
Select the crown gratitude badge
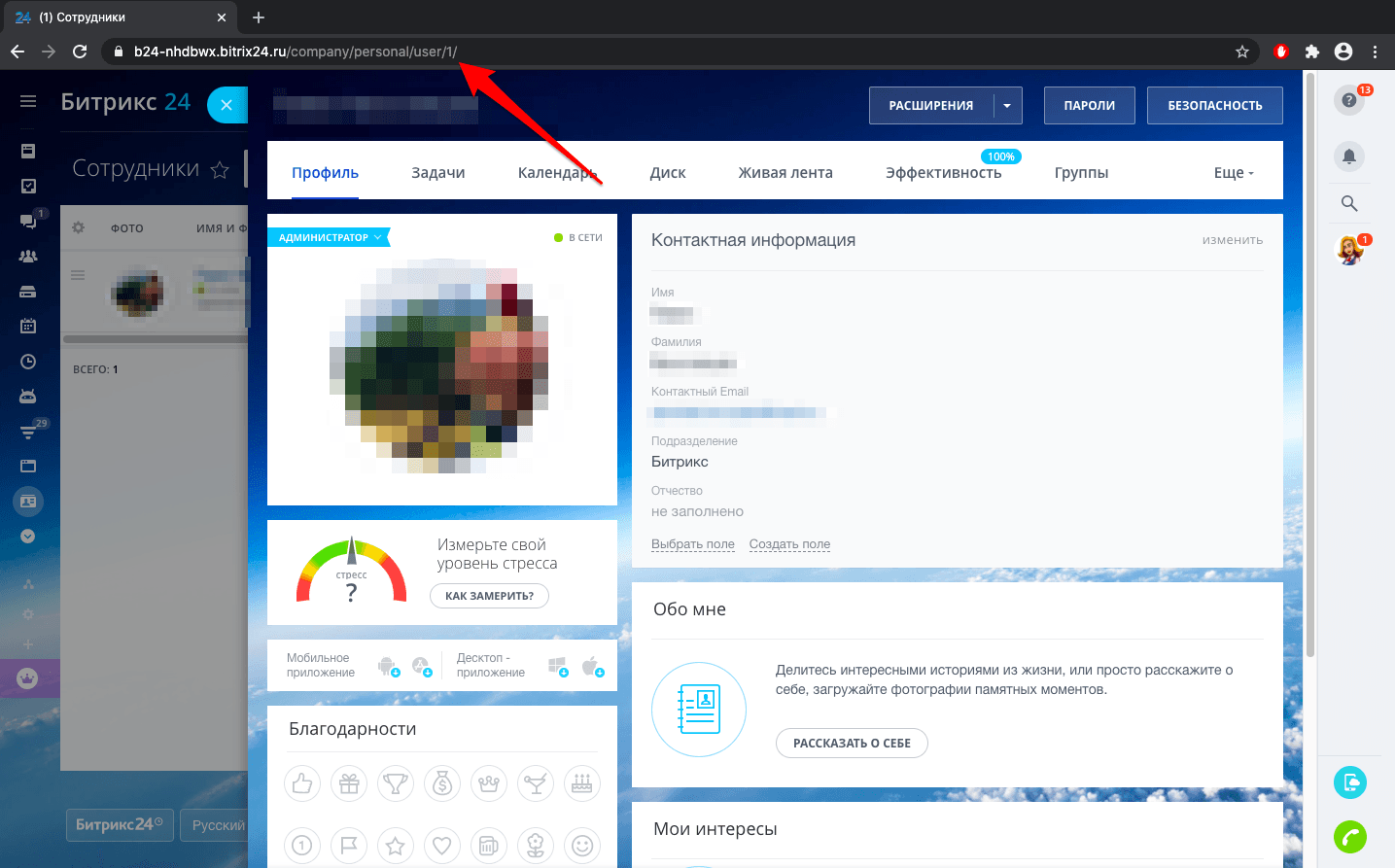[489, 782]
